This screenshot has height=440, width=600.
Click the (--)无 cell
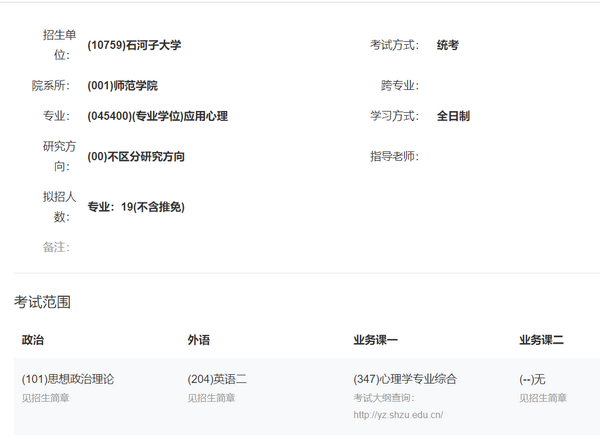[x=532, y=379]
